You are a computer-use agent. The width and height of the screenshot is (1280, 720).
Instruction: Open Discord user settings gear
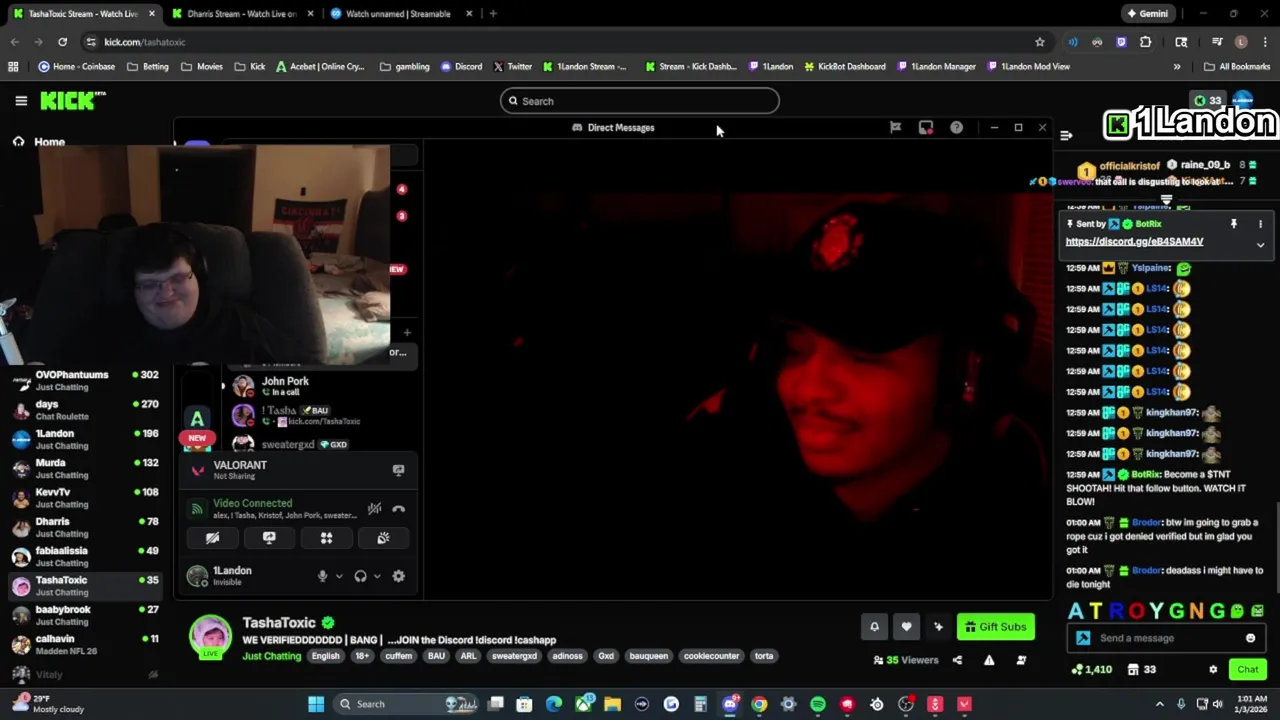point(398,576)
